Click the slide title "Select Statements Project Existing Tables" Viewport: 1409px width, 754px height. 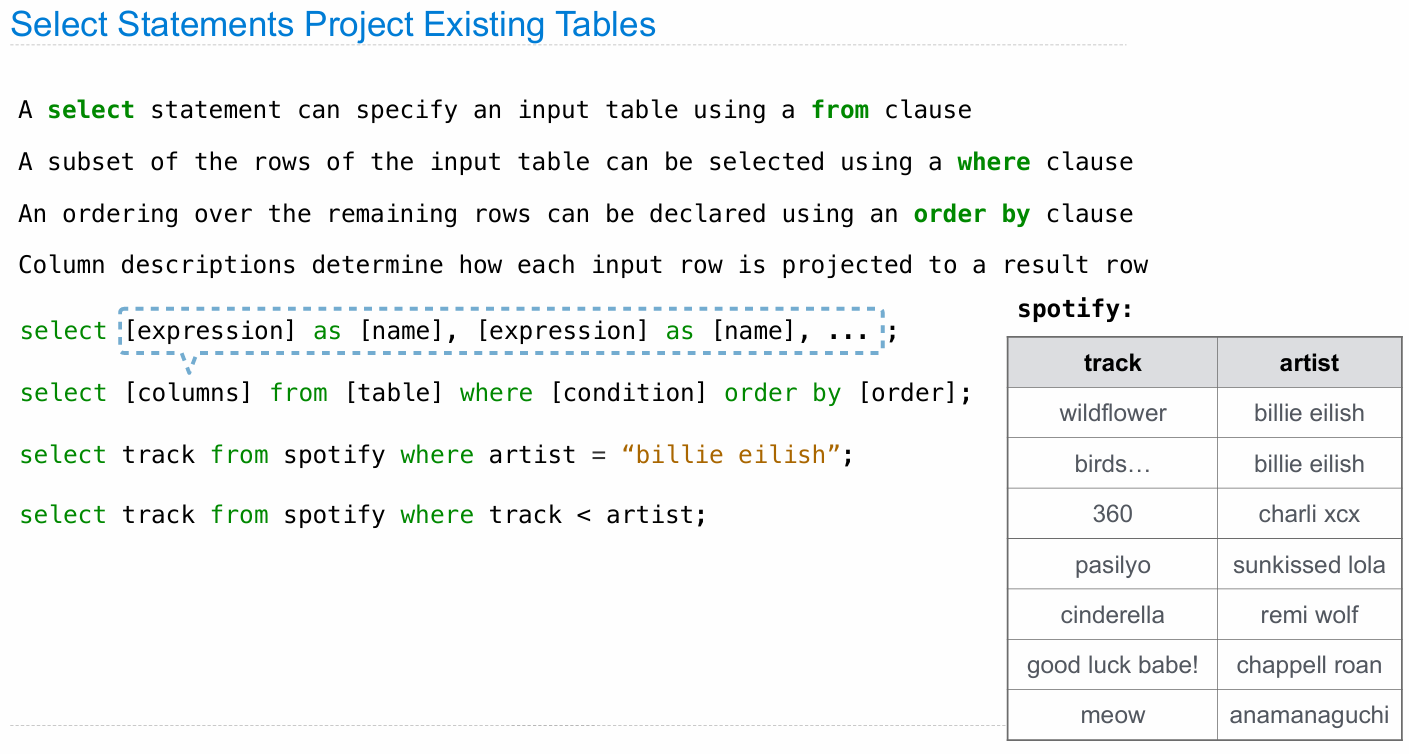tap(333, 25)
